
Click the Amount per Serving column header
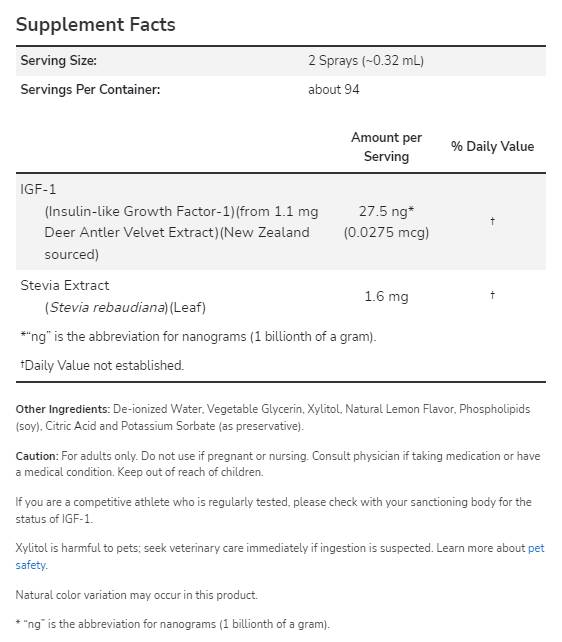tap(386, 147)
